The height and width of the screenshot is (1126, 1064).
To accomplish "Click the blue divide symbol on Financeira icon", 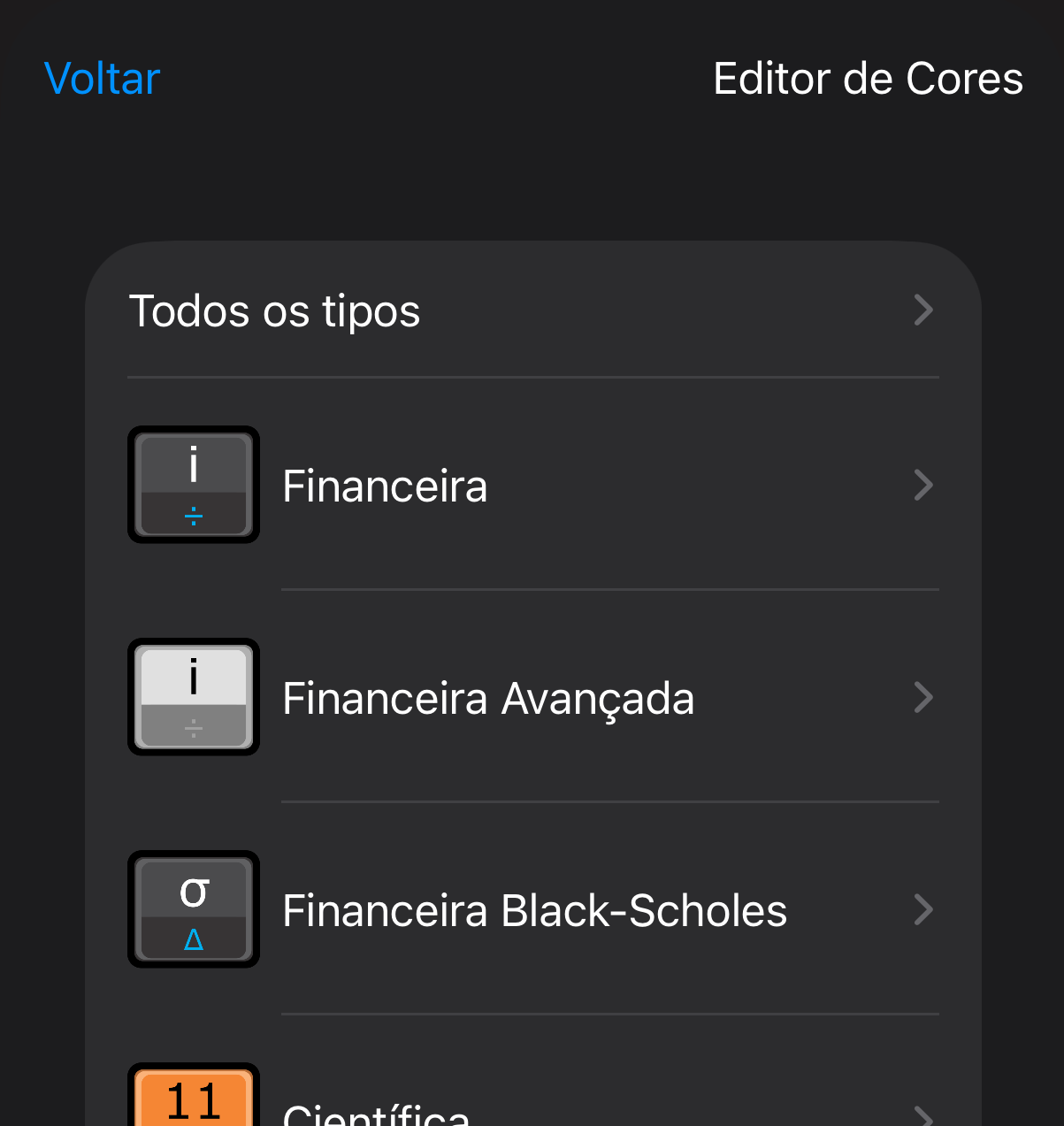I will [194, 516].
